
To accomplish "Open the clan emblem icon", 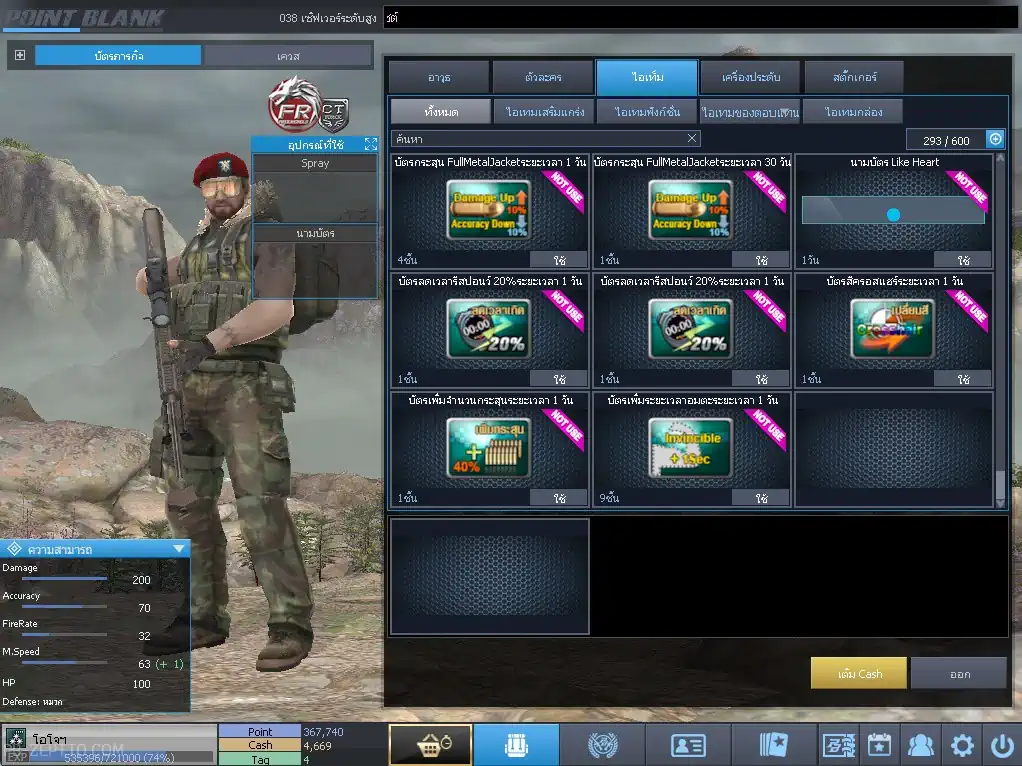I will click(x=602, y=745).
